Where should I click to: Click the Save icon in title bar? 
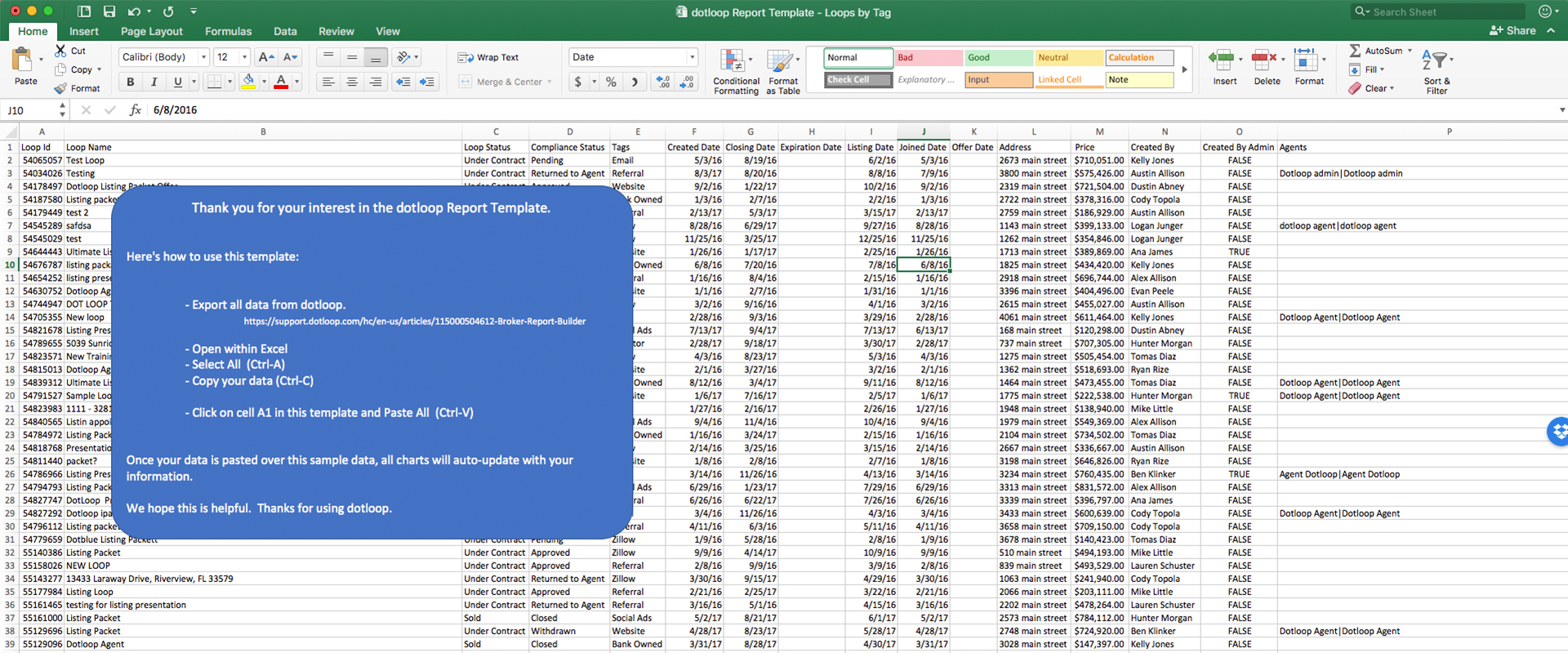click(109, 11)
